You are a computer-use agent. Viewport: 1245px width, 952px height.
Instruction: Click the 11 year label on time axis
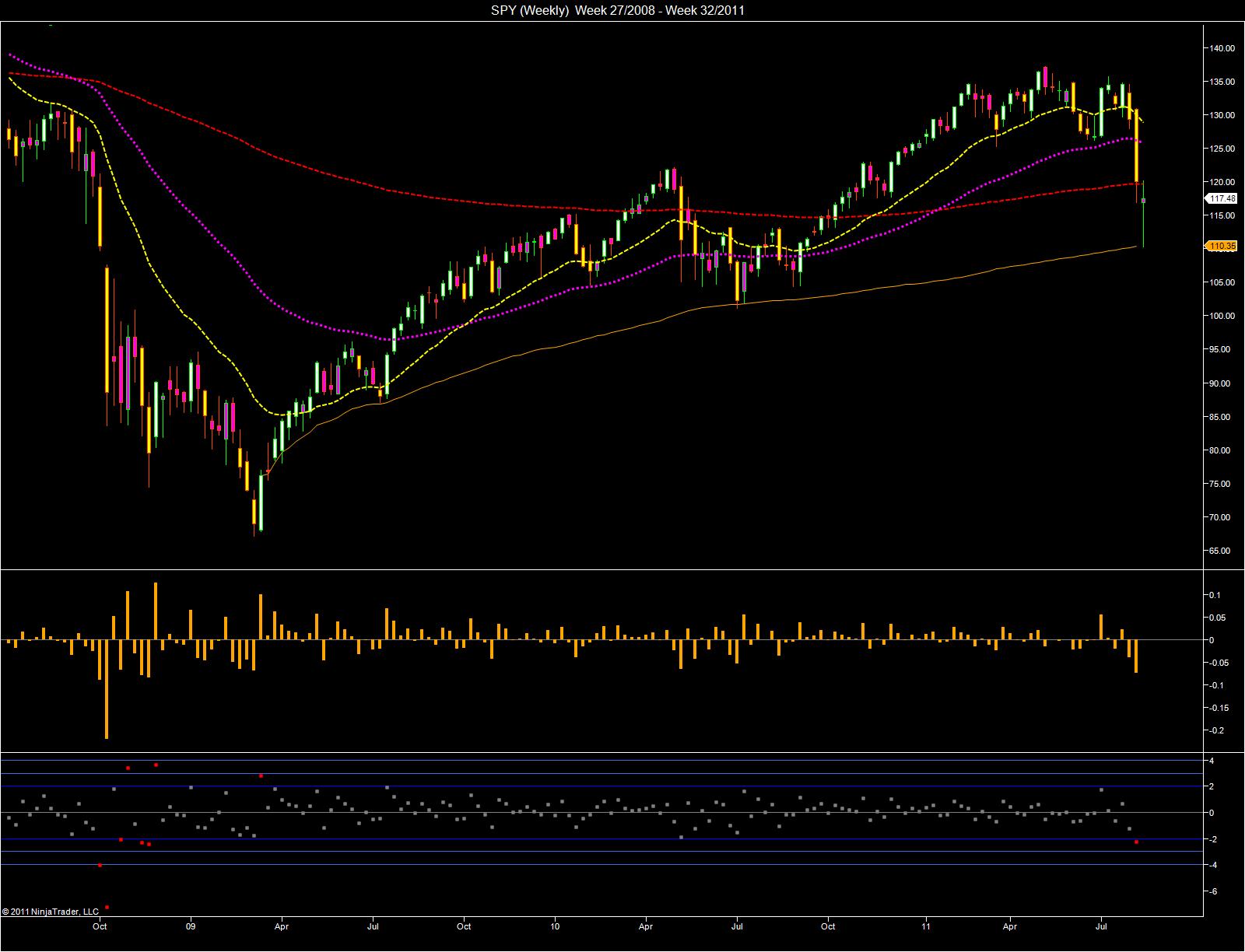click(x=926, y=926)
